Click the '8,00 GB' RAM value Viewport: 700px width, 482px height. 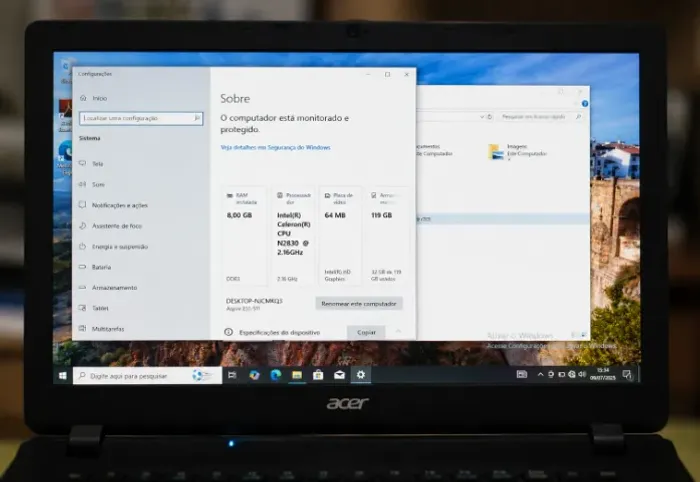pos(239,215)
